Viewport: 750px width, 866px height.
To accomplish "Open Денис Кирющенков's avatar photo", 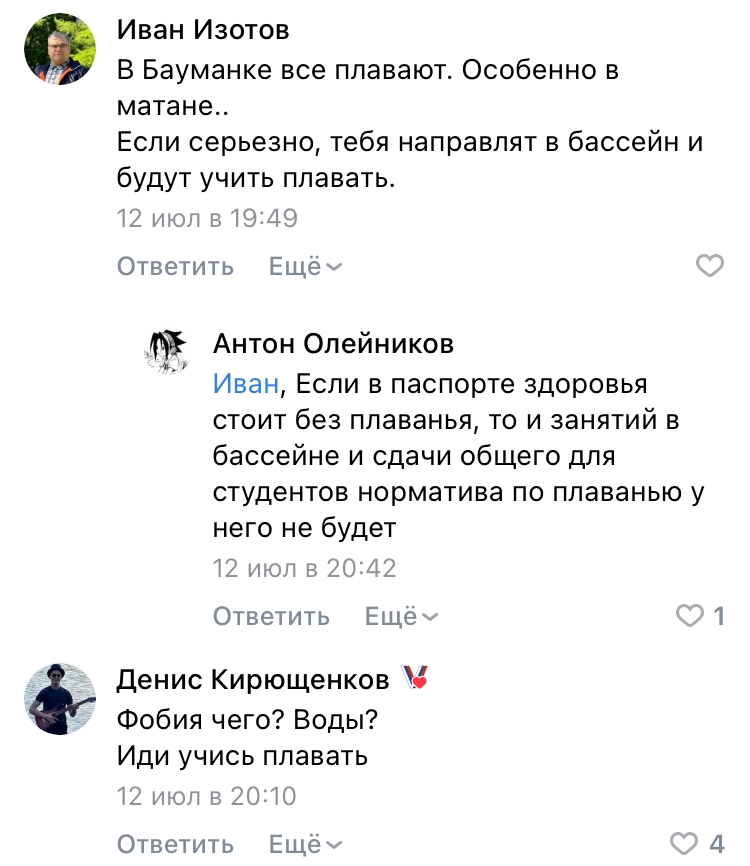I will point(59,698).
